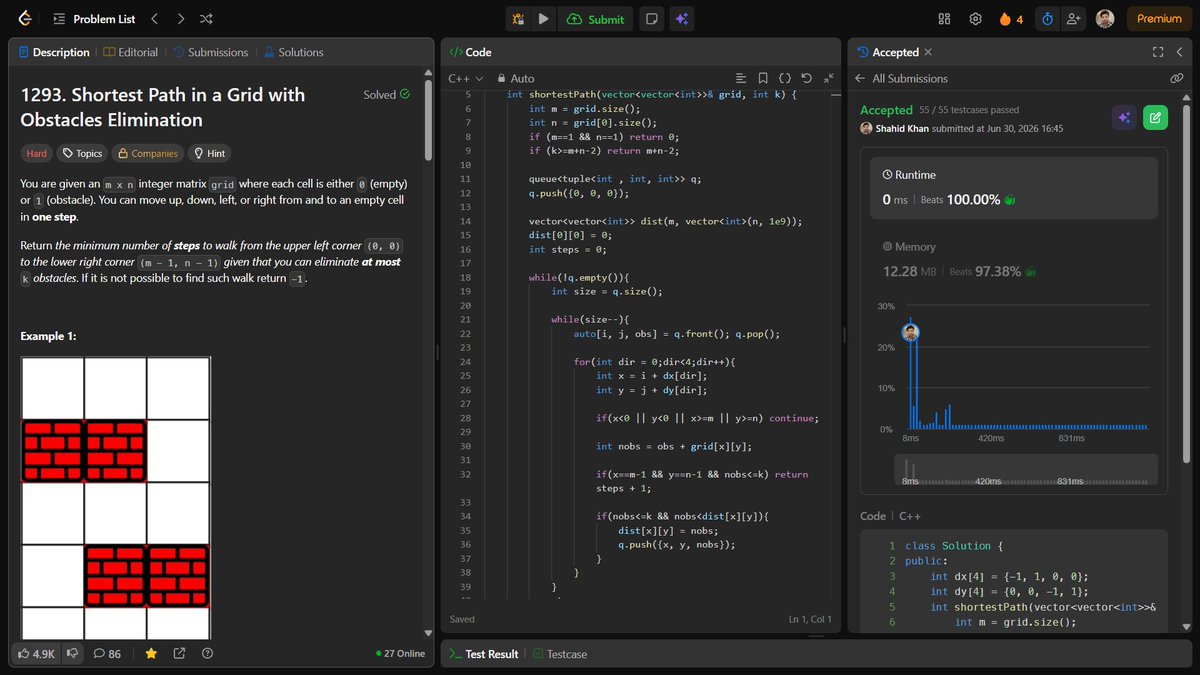Click the debugger icon in the top toolbar
Viewport: 1200px width, 675px height.
(x=518, y=18)
